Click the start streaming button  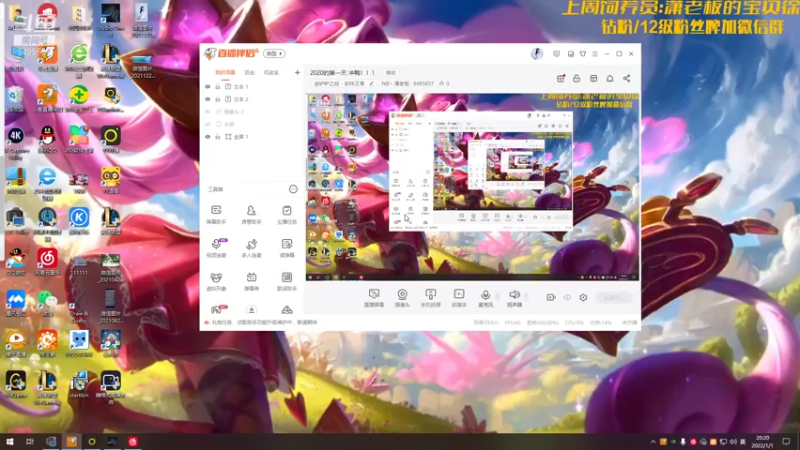click(614, 297)
